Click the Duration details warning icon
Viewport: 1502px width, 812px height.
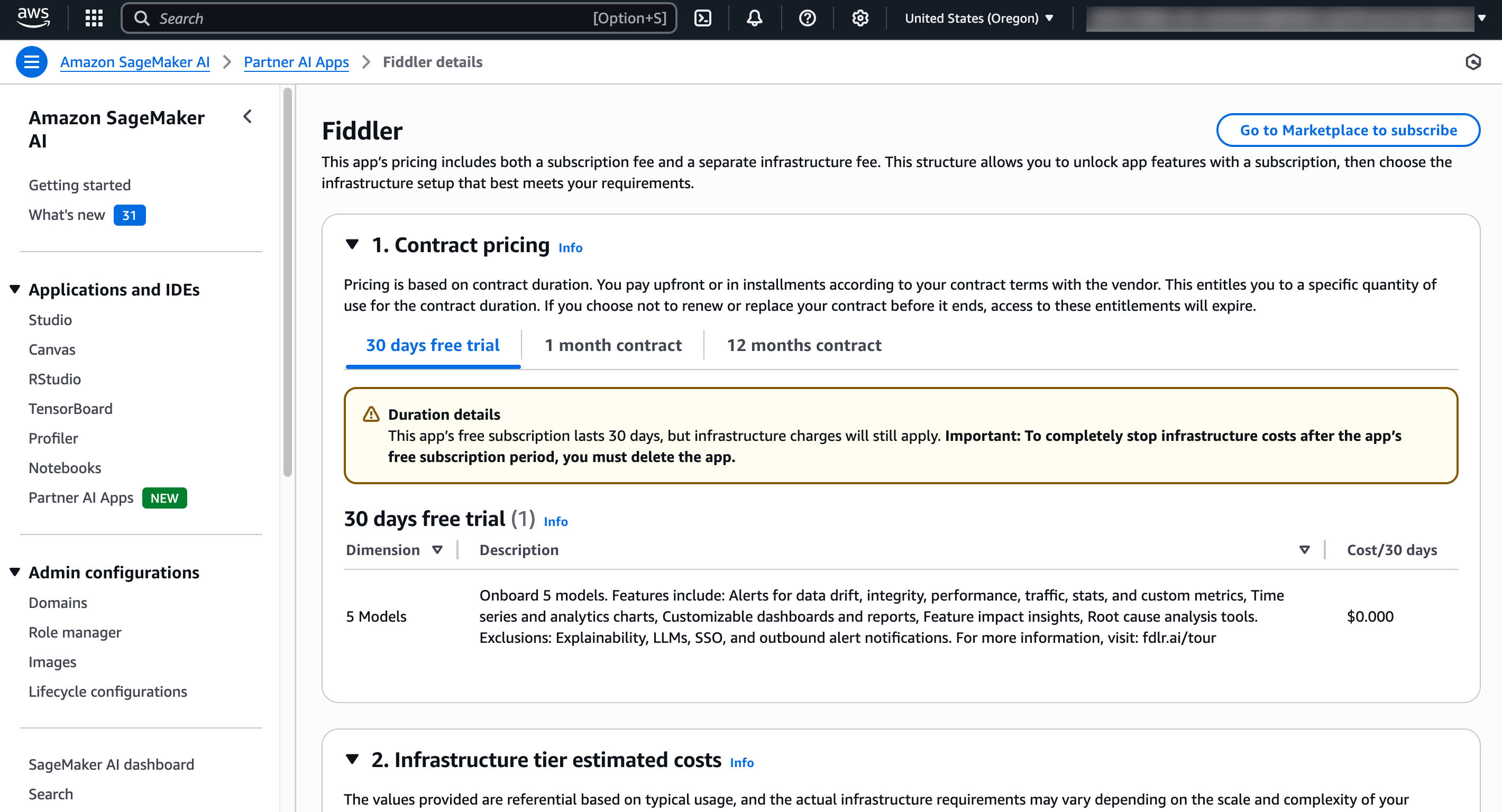[x=371, y=414]
